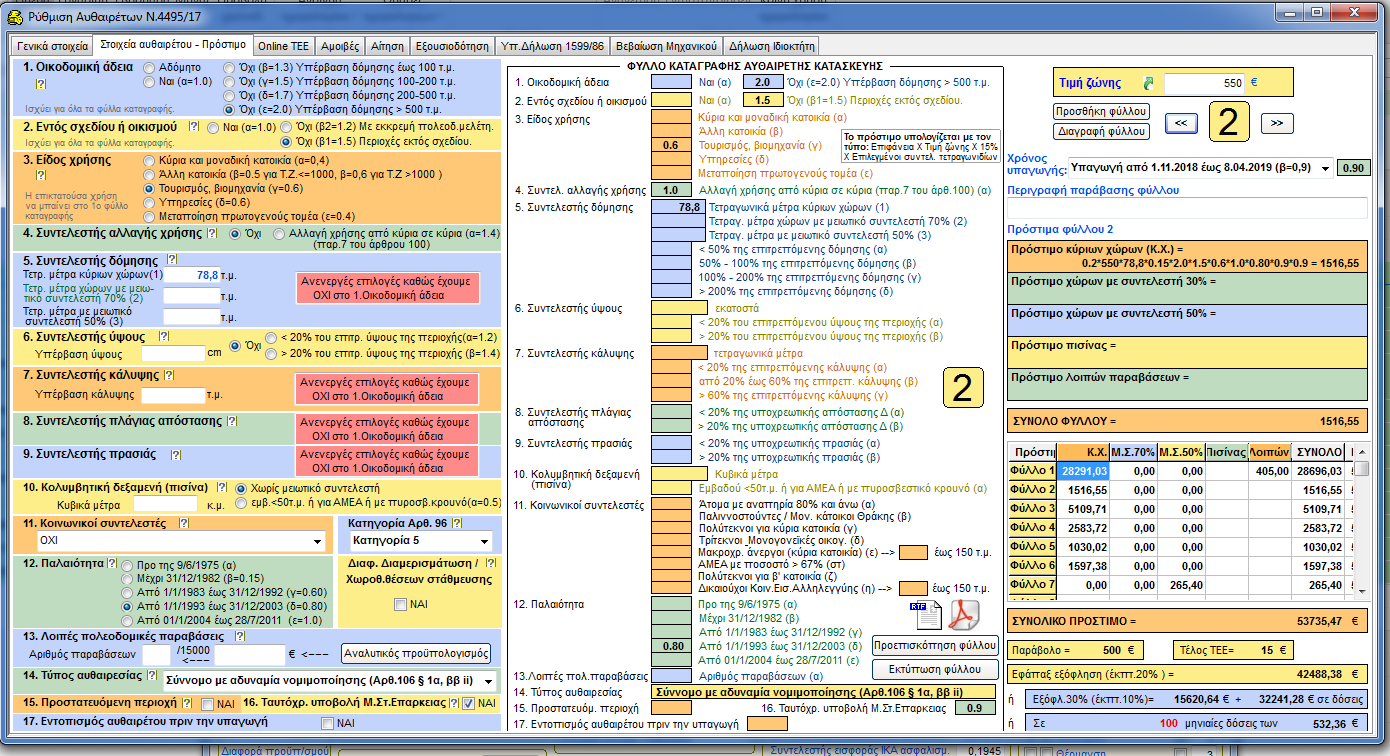Image resolution: width=1390 pixels, height=756 pixels.
Task: Switch to the Online TEE tab
Action: pyautogui.click(x=283, y=46)
